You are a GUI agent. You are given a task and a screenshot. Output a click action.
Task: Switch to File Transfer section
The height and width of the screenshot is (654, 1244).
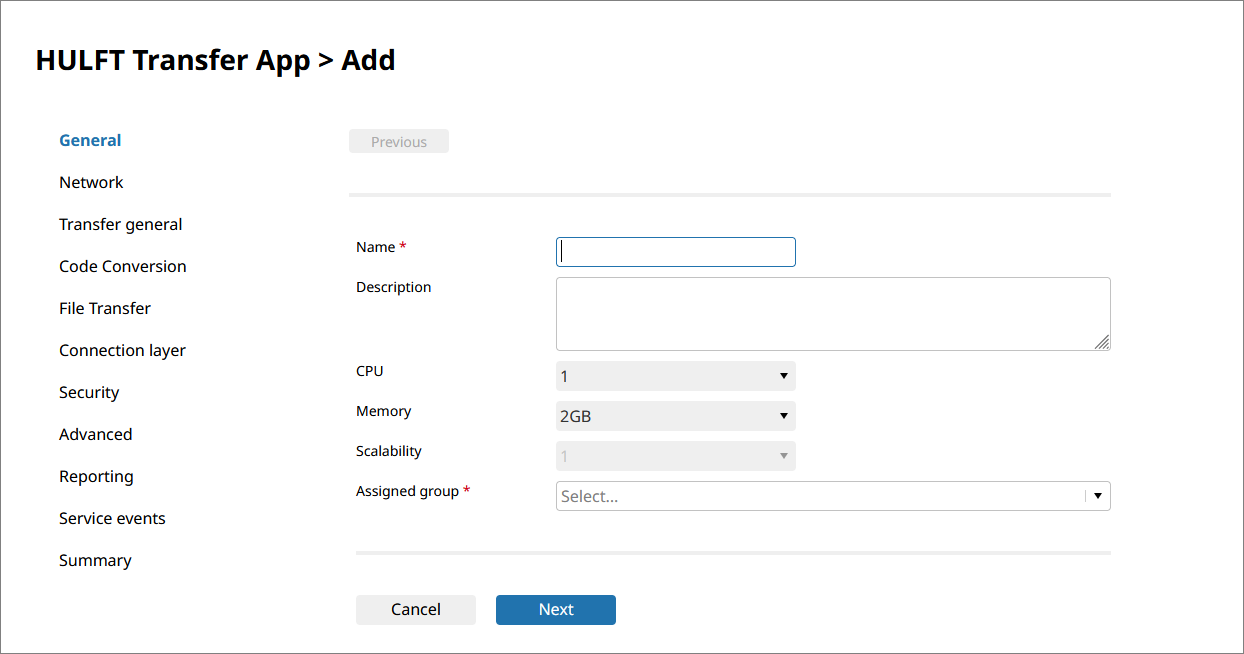pyautogui.click(x=105, y=309)
